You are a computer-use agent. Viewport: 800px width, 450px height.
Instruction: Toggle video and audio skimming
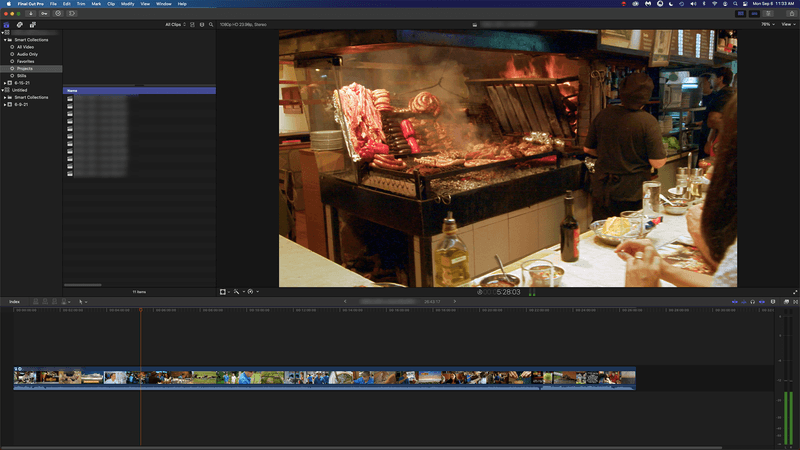click(x=735, y=302)
